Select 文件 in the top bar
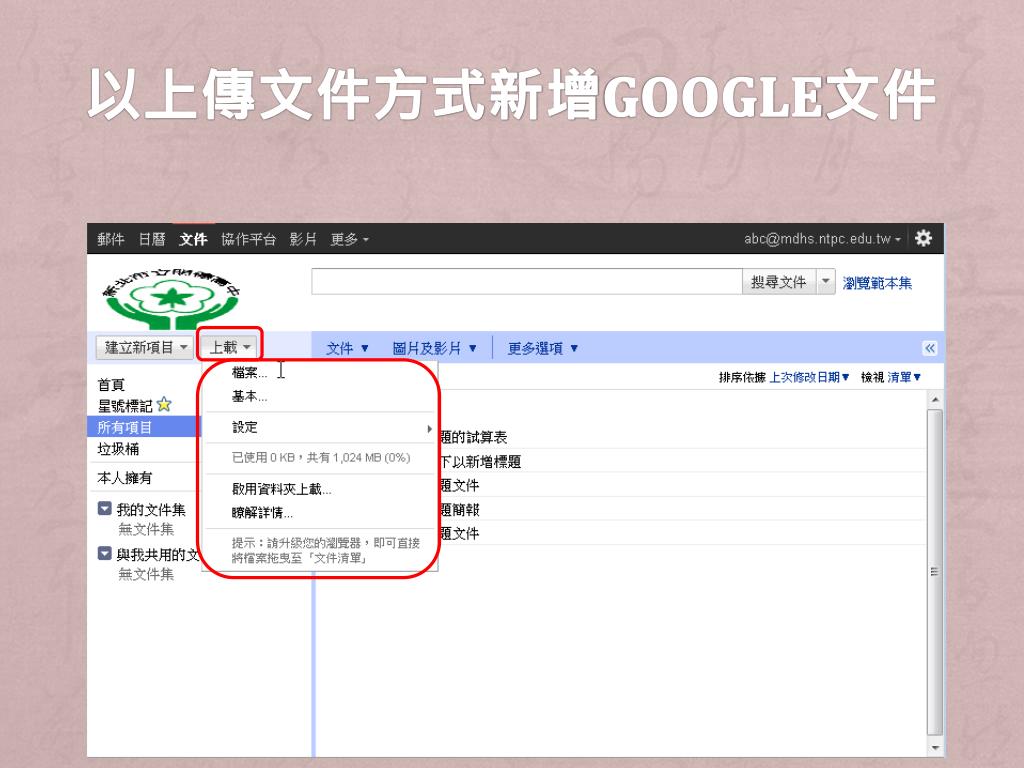 pos(193,240)
